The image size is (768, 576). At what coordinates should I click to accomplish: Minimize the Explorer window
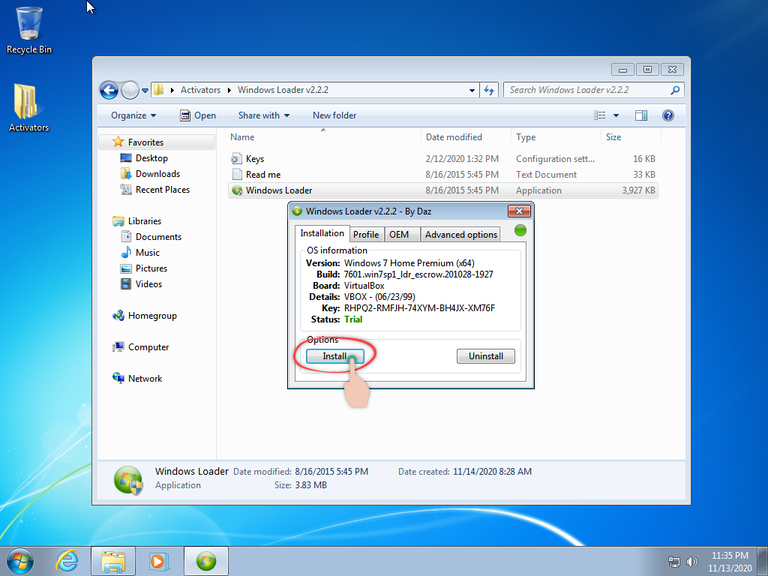click(x=623, y=70)
